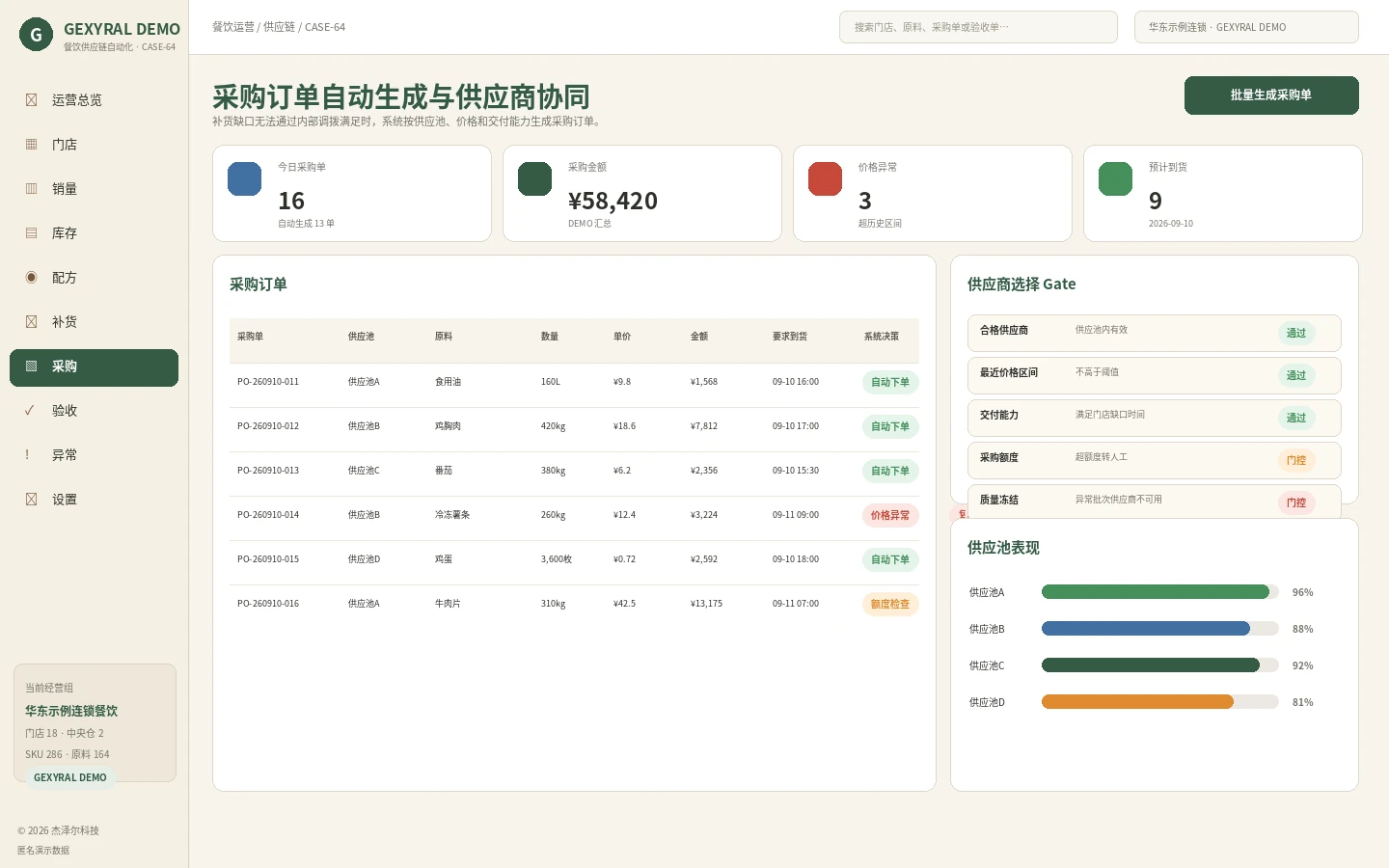Select the 异常 exclamation icon
This screenshot has width=1389, height=868.
click(x=27, y=455)
